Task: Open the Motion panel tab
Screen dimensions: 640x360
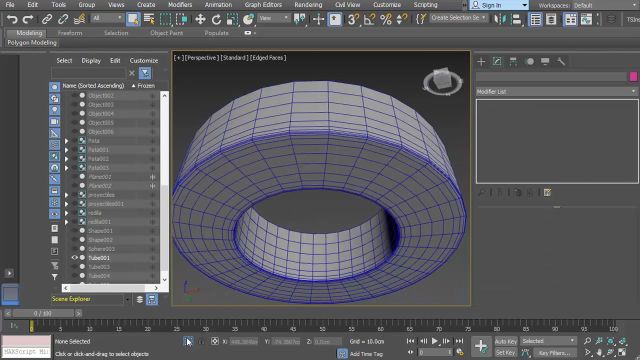Action: [530, 62]
